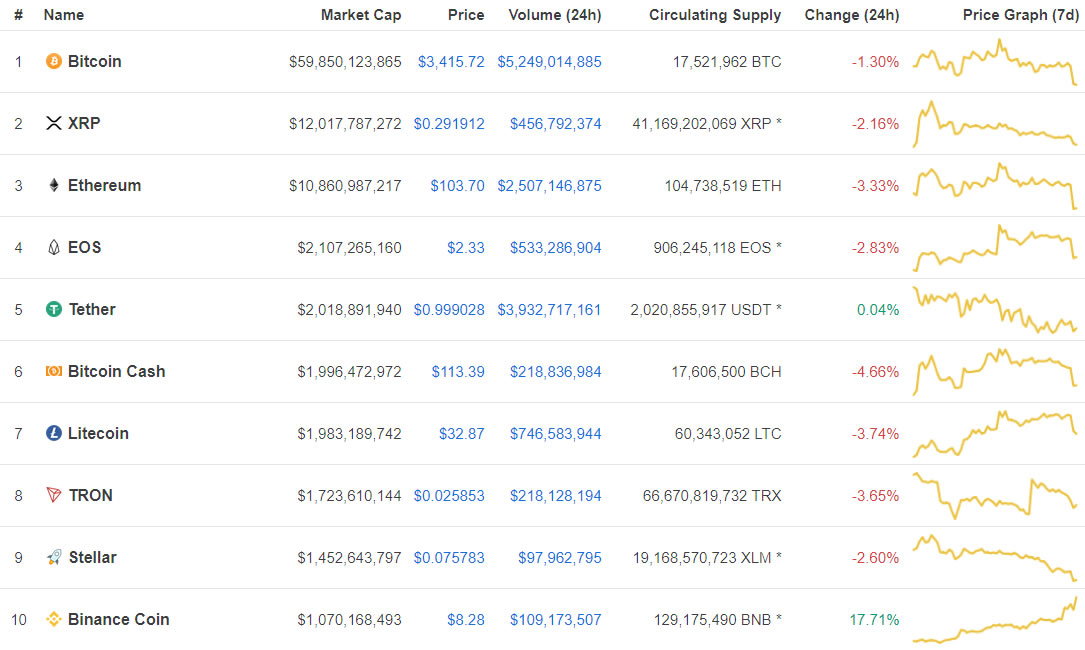Screen dimensions: 1085x650
Task: Click the EOS logo icon
Action: [x=53, y=247]
